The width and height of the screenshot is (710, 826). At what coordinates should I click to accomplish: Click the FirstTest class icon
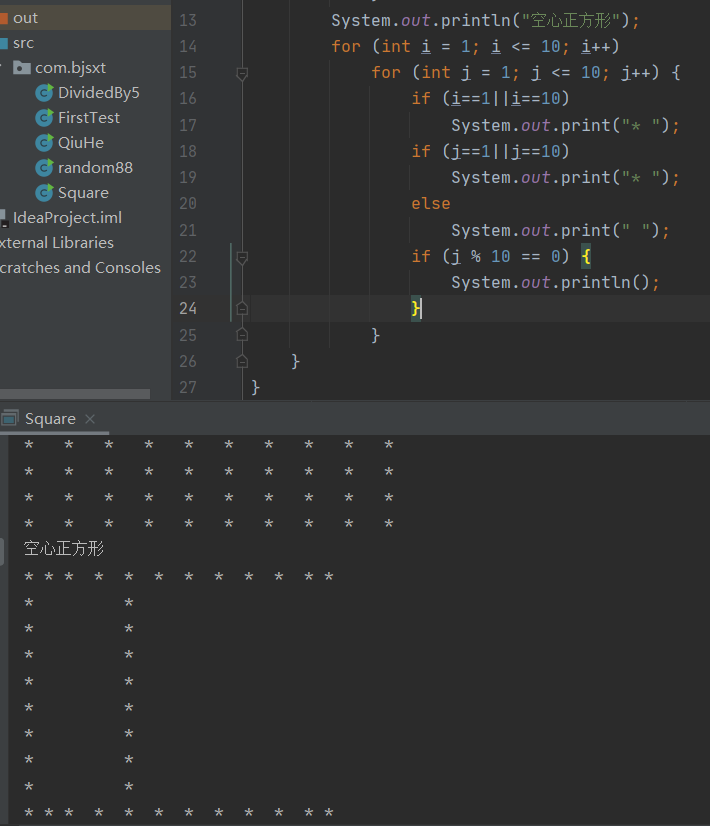click(x=45, y=117)
